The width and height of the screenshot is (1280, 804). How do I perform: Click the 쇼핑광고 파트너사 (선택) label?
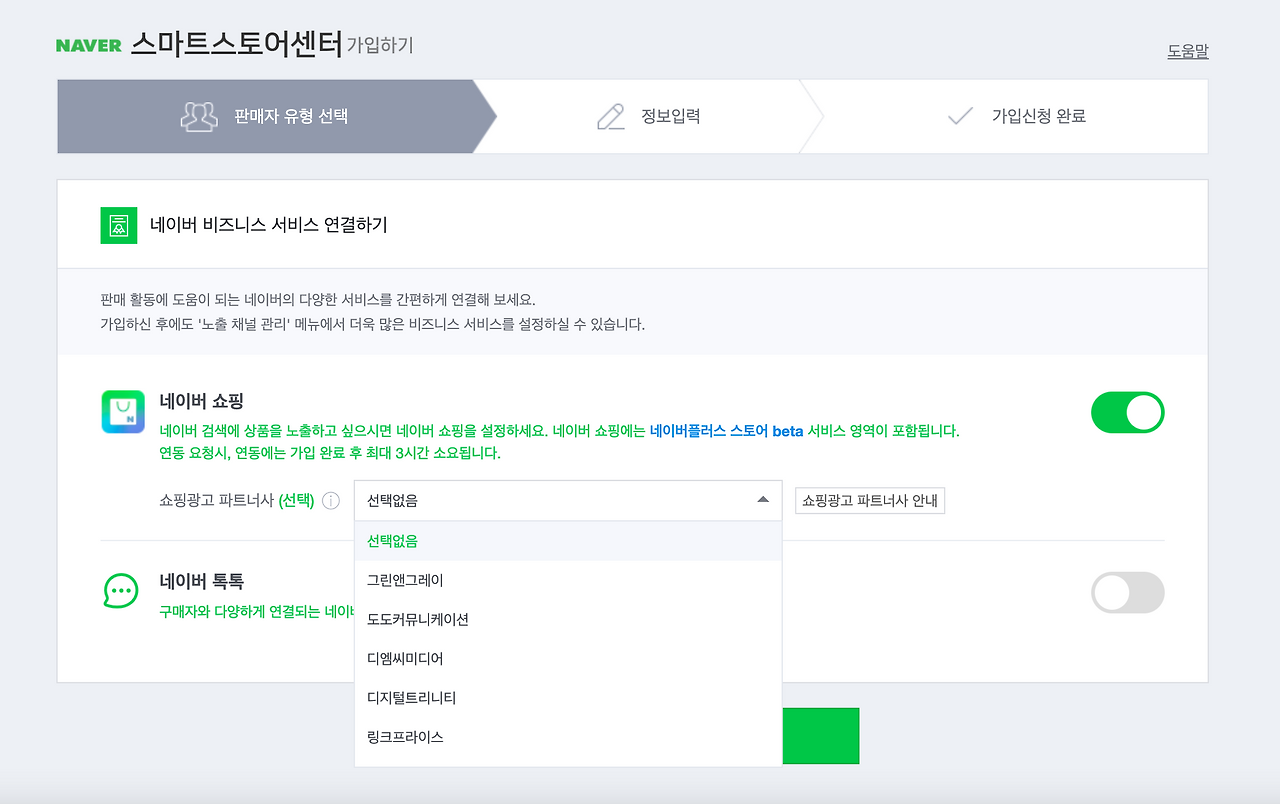(237, 501)
